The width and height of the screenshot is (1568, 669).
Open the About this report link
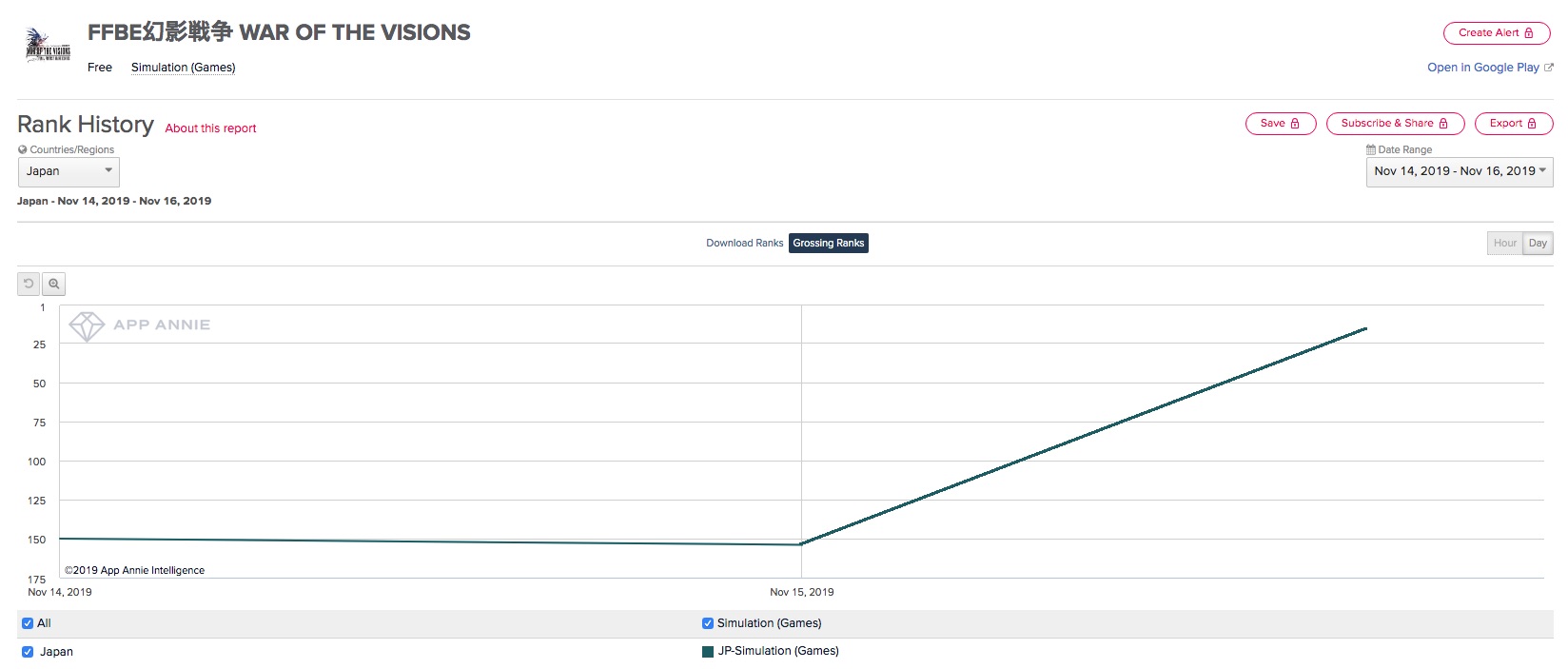click(x=210, y=128)
